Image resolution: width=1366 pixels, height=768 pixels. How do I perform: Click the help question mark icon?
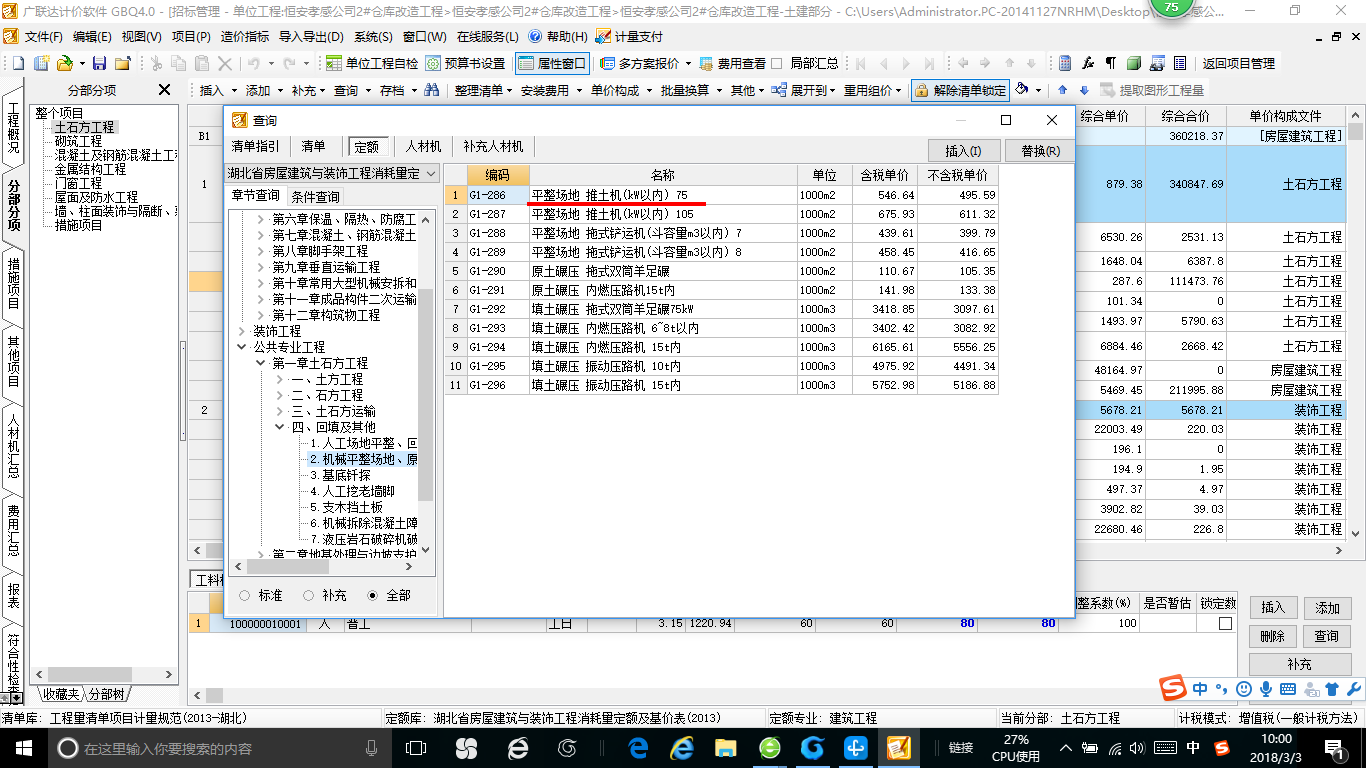[535, 36]
